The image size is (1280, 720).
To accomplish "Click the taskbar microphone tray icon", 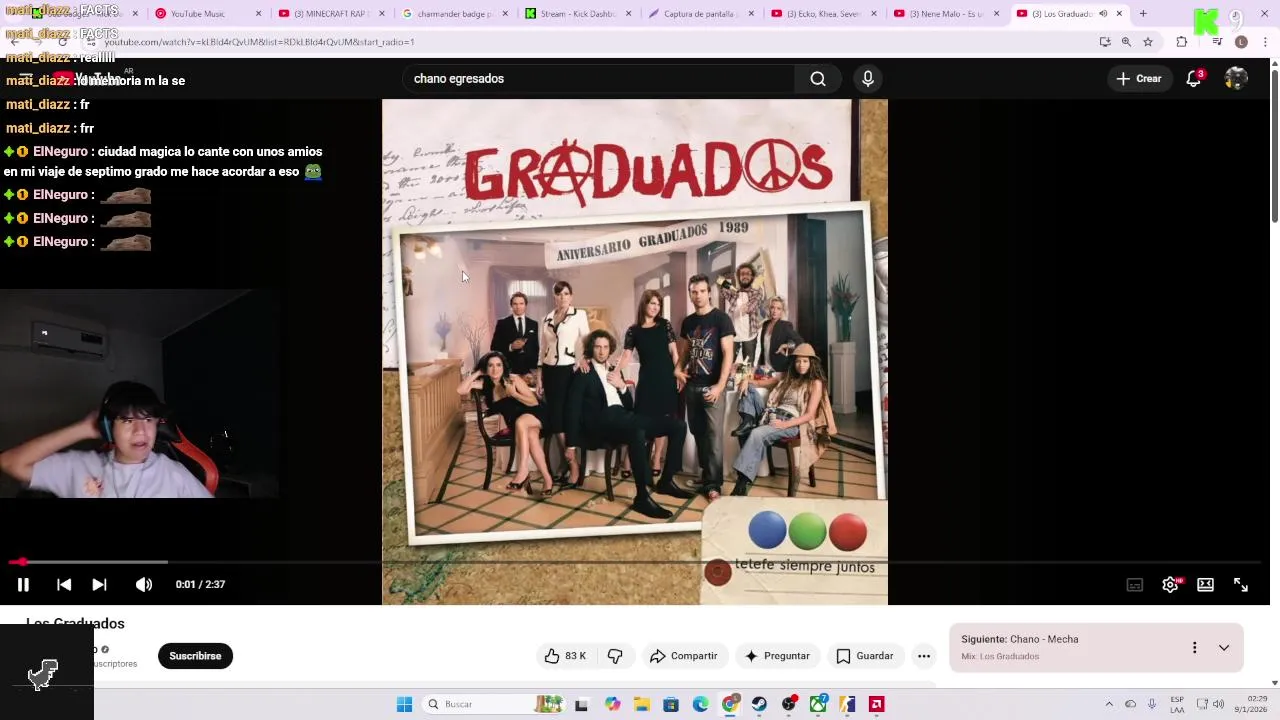I will 1152,704.
